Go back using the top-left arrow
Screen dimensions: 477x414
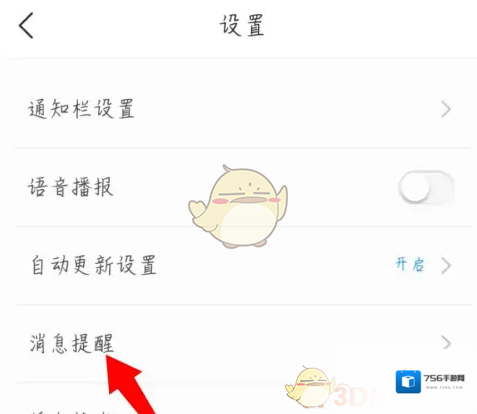coord(26,26)
